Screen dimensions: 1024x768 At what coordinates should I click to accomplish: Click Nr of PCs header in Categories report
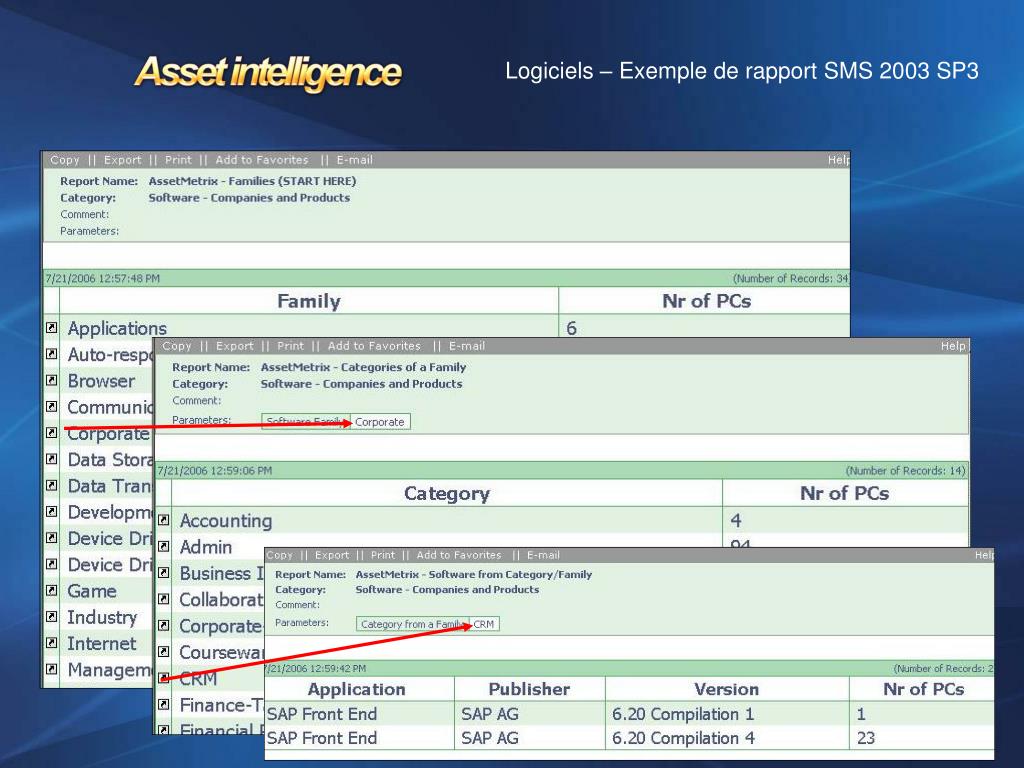pyautogui.click(x=844, y=494)
